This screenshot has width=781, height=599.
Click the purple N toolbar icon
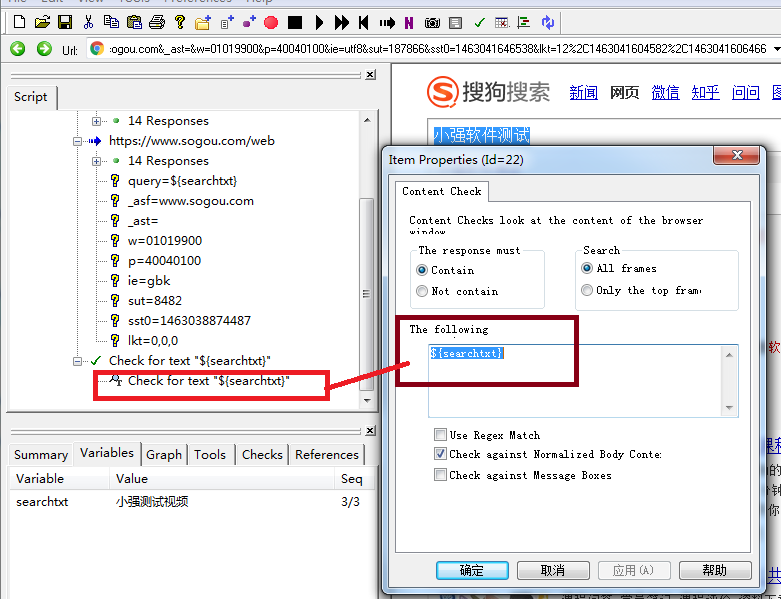[x=409, y=22]
